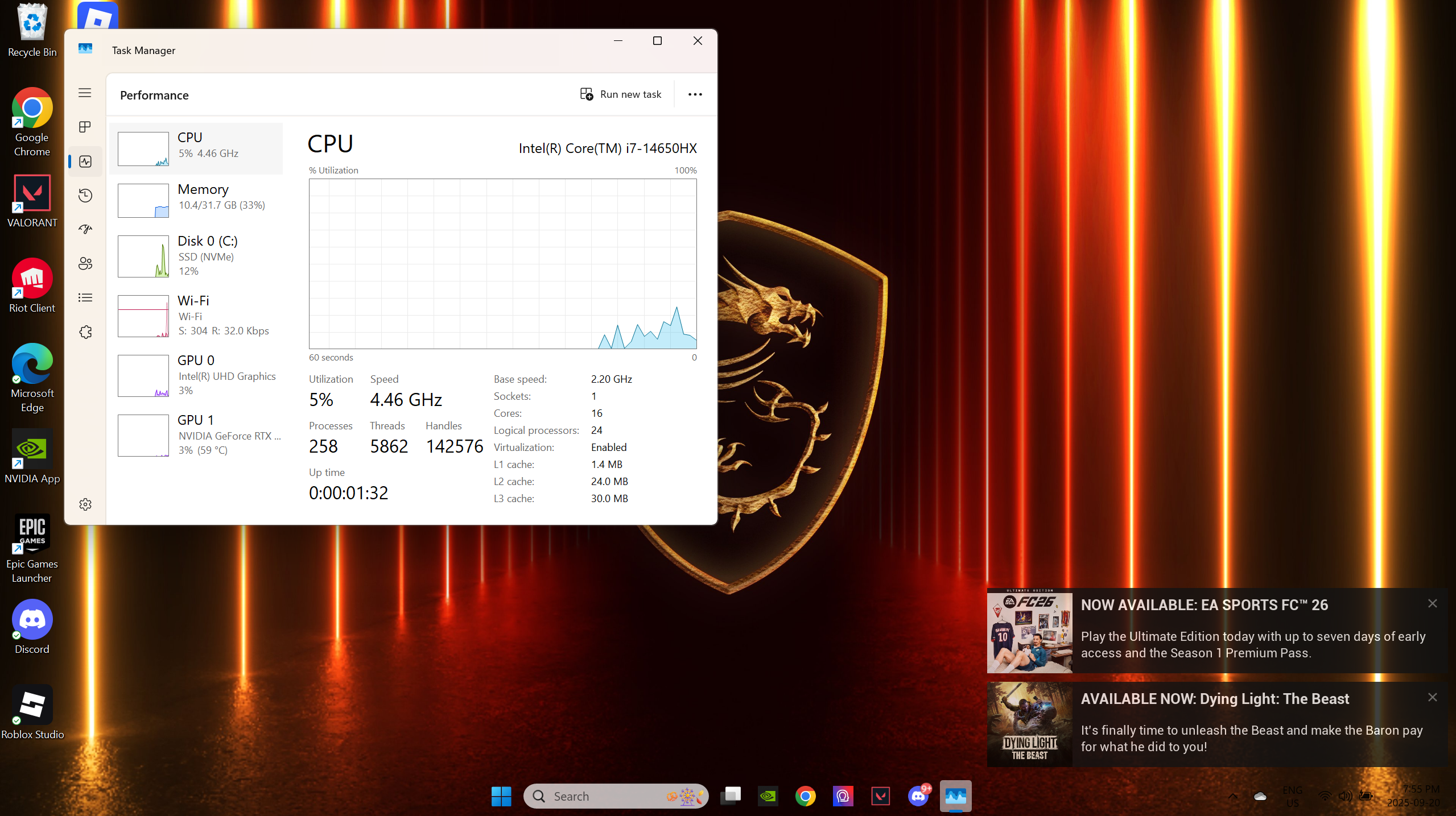Image resolution: width=1456 pixels, height=816 pixels.
Task: Open the Users page sidebar icon
Action: pos(85,263)
